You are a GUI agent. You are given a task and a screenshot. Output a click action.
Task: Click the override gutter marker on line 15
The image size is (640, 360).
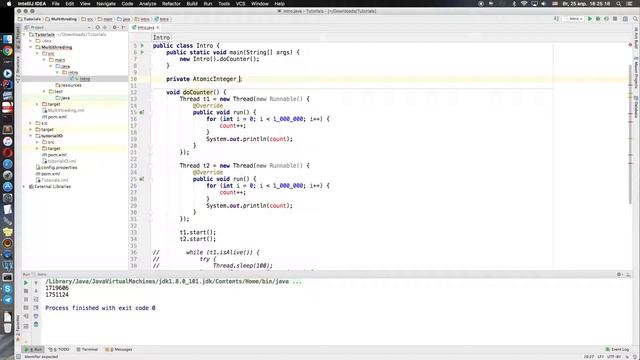click(142, 112)
